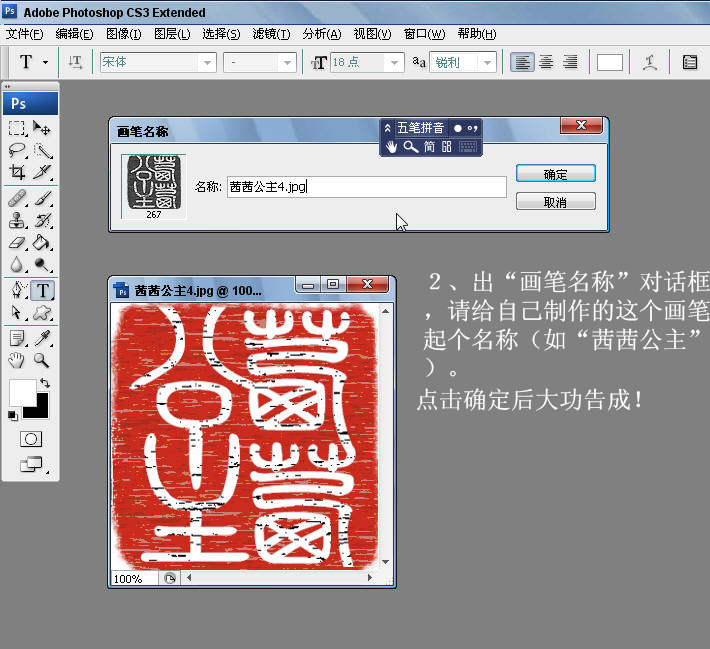Select the Crop tool
The image size is (710, 649).
click(17, 172)
